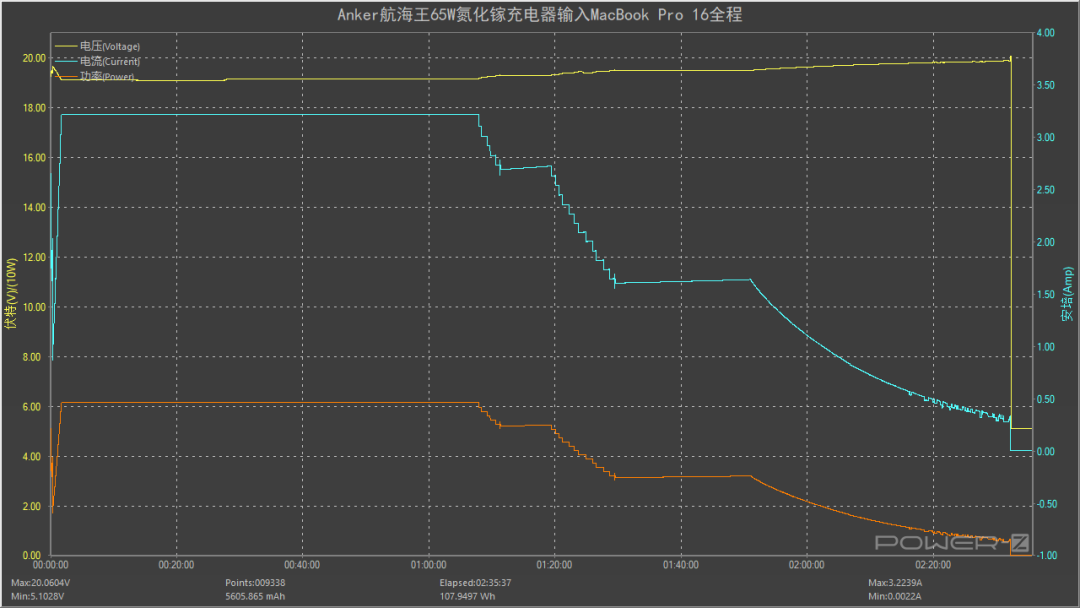Click the 18.00 left axis label
The width and height of the screenshot is (1080, 608).
[x=34, y=108]
